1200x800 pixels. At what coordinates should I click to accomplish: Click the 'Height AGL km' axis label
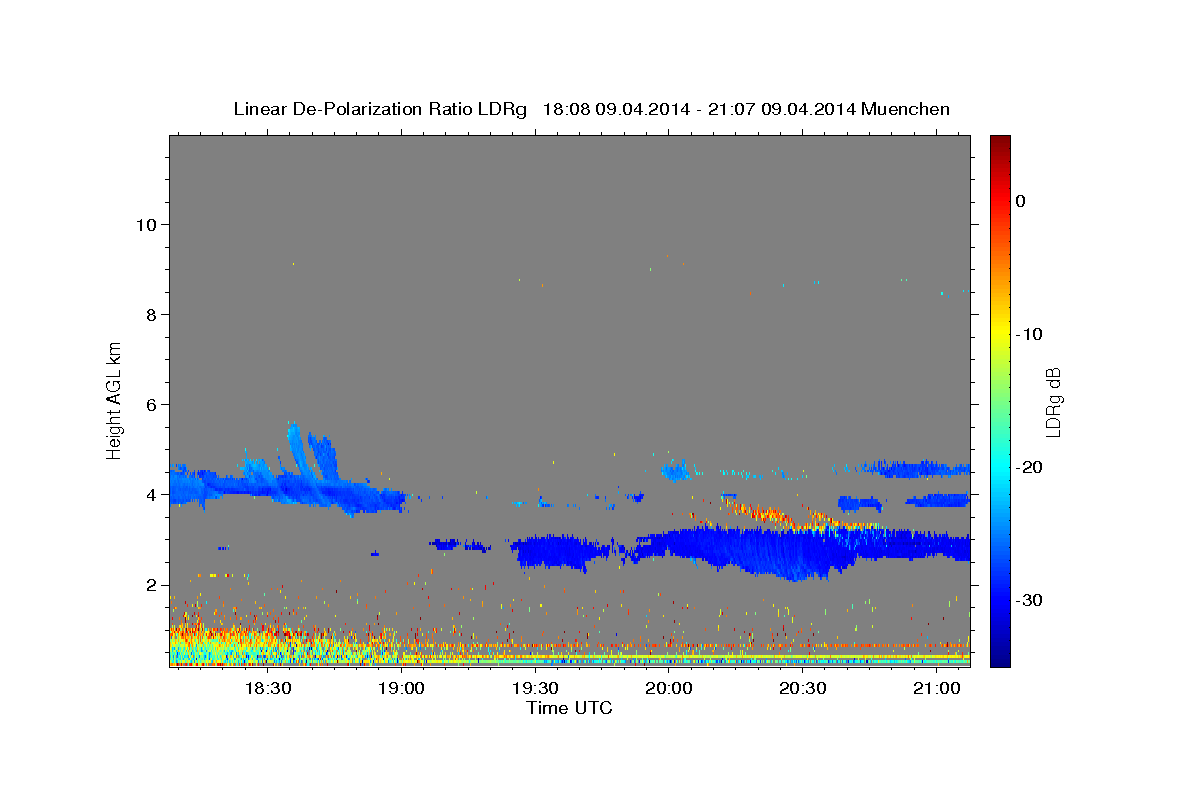coord(115,400)
